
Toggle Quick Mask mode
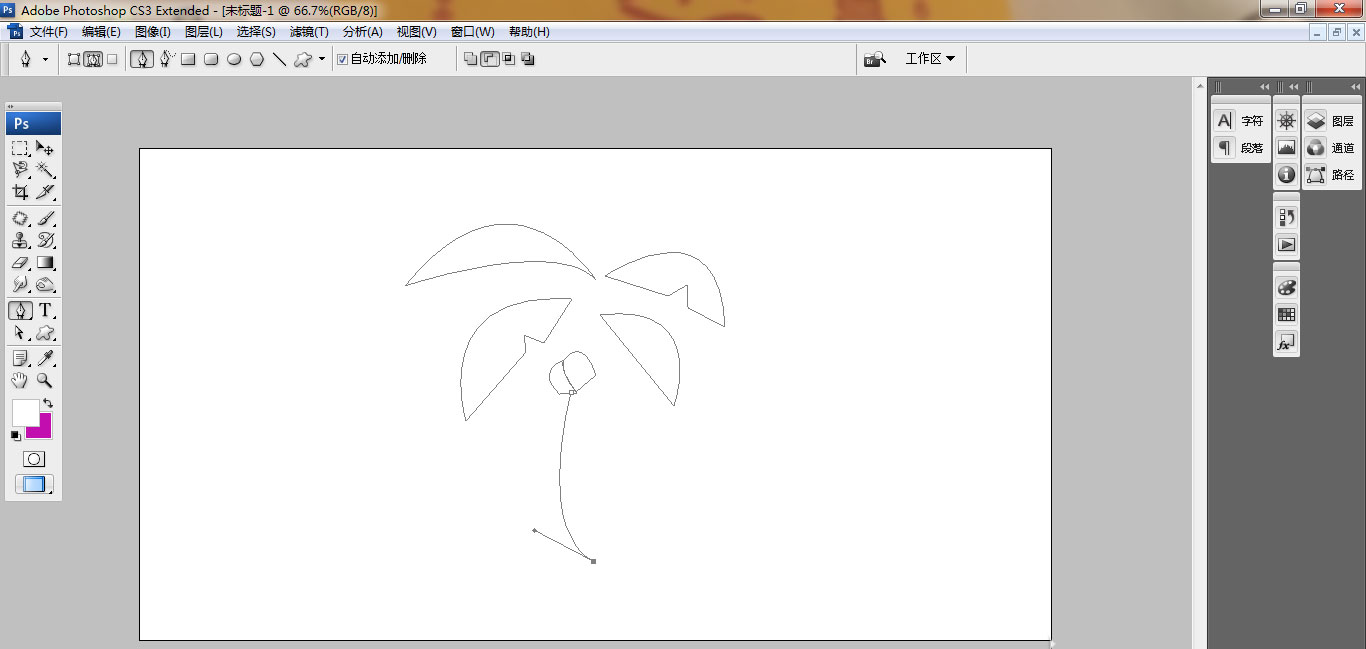point(34,459)
